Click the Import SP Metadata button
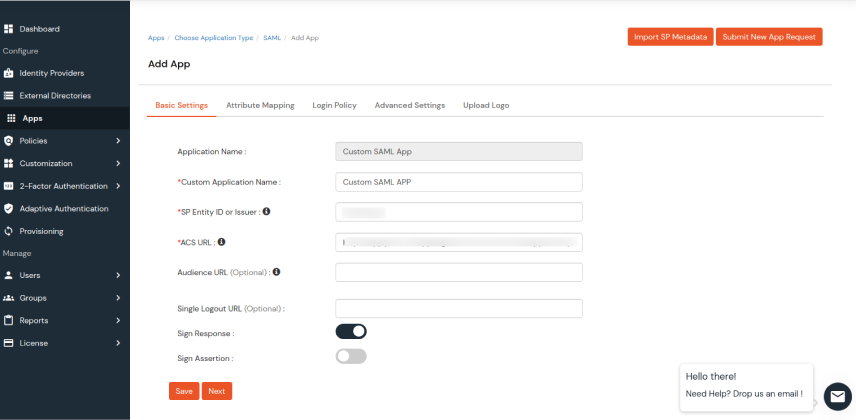Viewport: 856px width, 420px height. click(670, 37)
